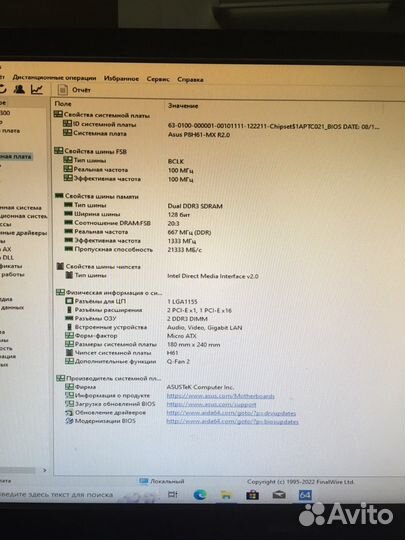Click the Локальный status bar entry
This screenshot has width=405, height=540.
162,481
